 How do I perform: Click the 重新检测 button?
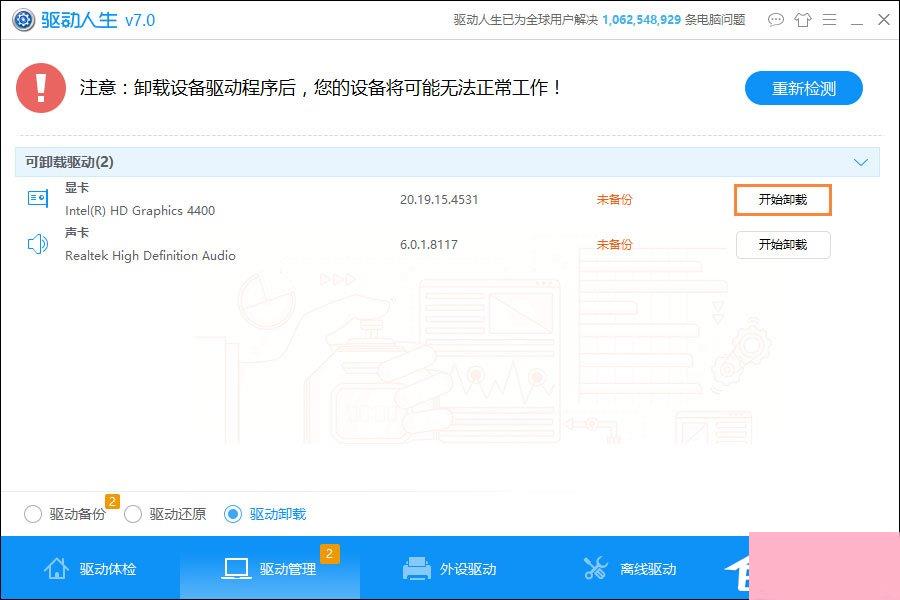pyautogui.click(x=804, y=88)
